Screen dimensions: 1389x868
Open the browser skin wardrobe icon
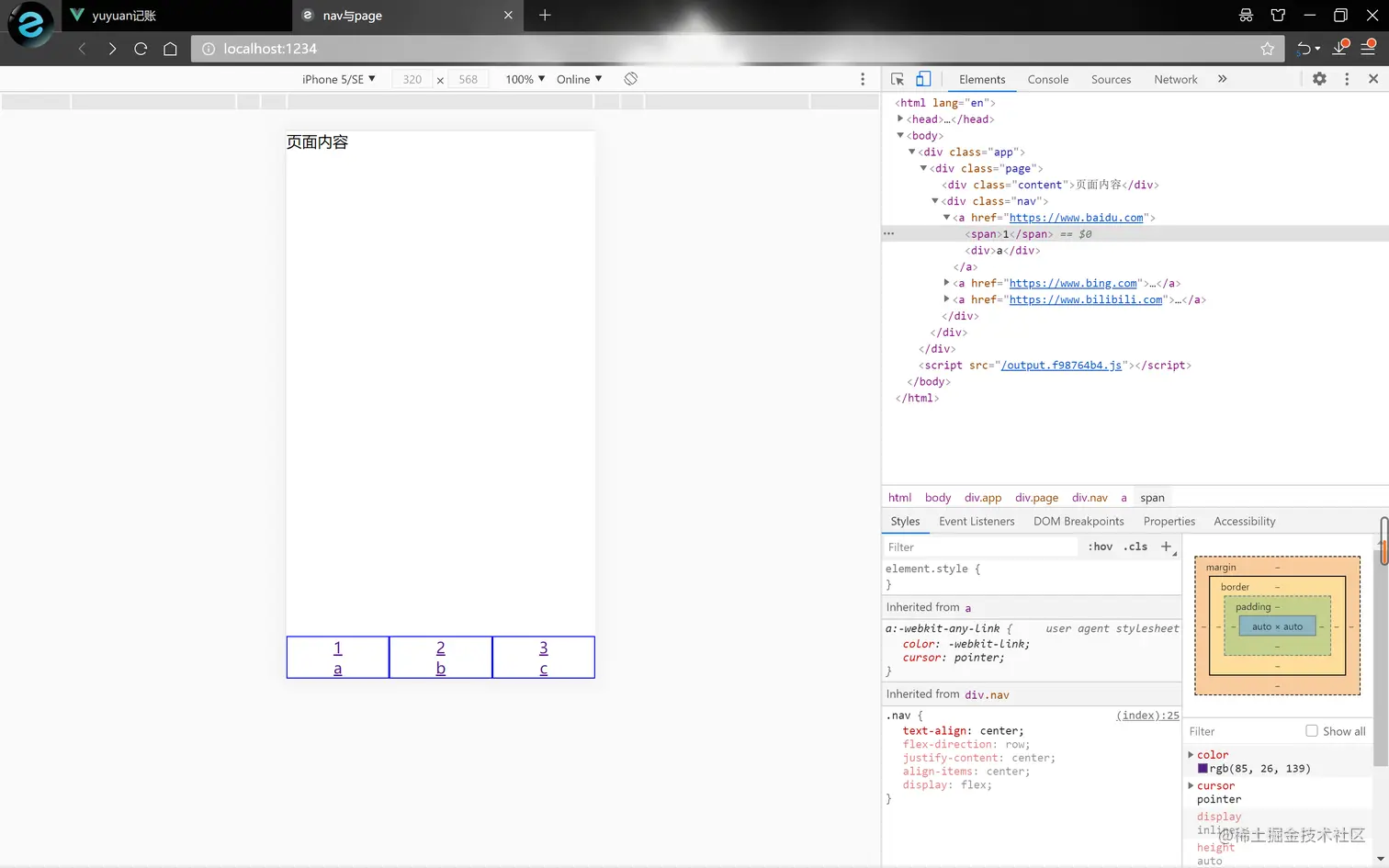tap(1278, 15)
